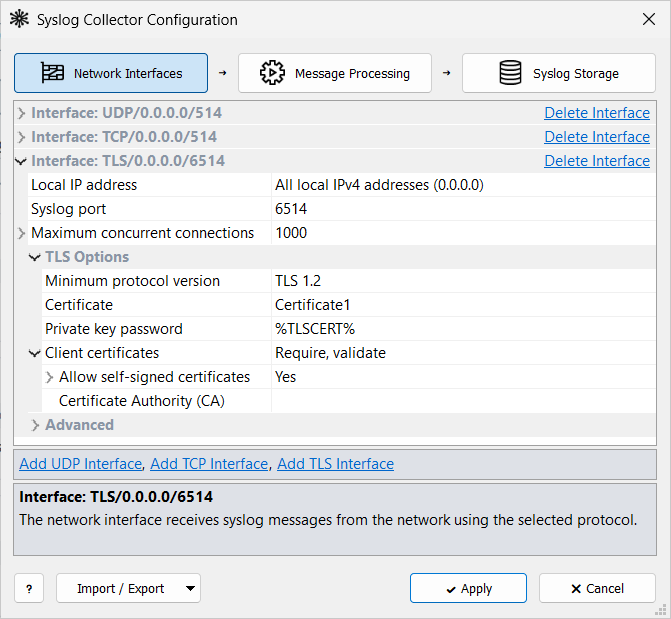671x619 pixels.
Task: Select the Certificate label row
Action: 79,305
